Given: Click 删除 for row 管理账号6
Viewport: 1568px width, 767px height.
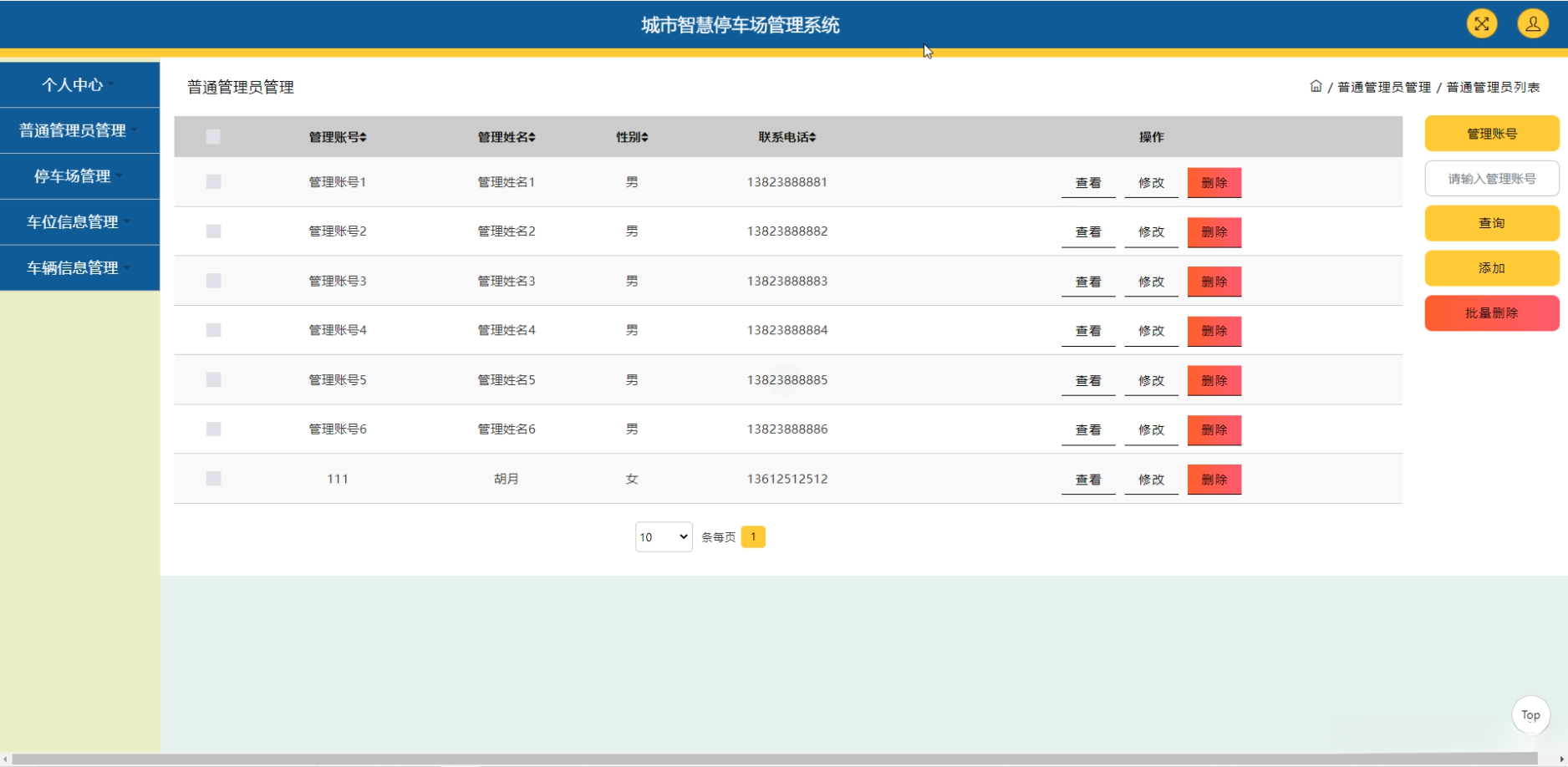Looking at the screenshot, I should click(1214, 430).
